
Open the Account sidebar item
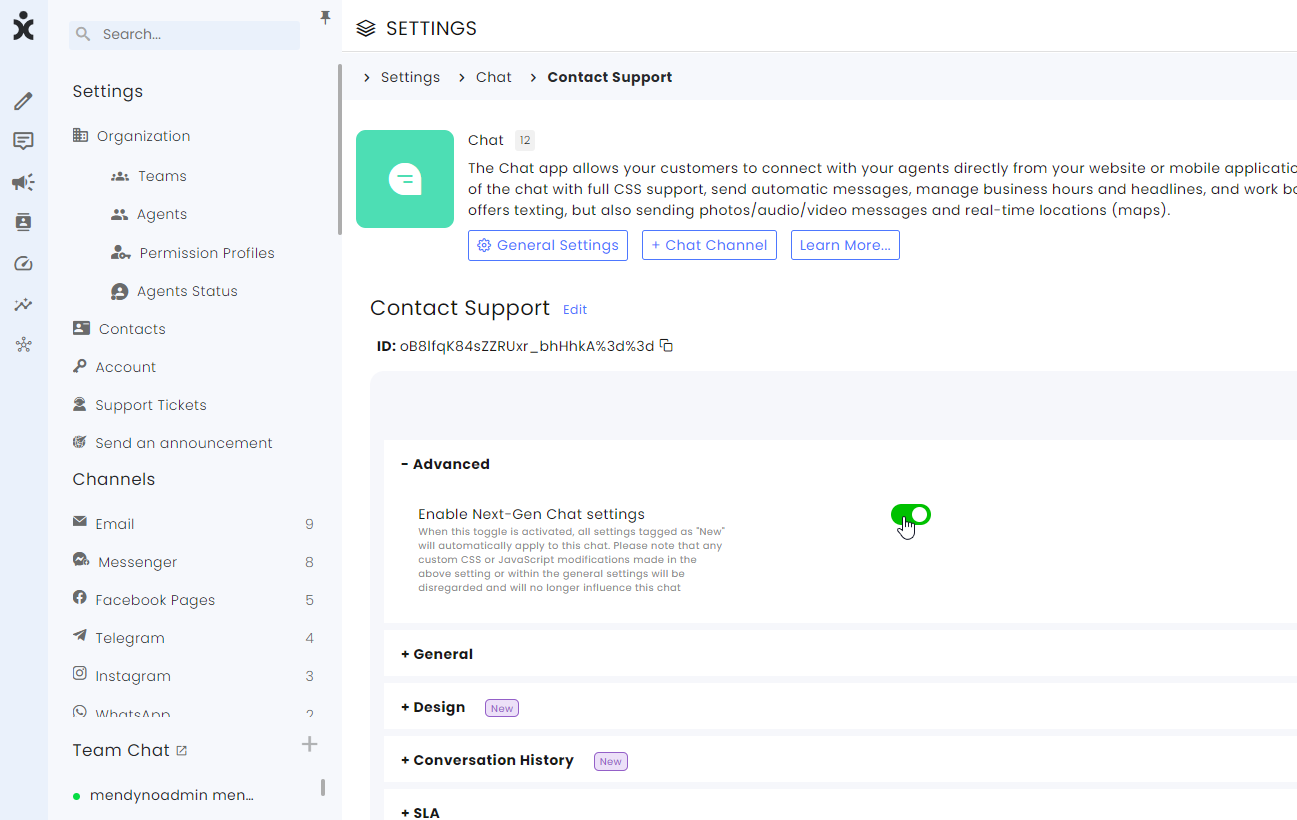(x=114, y=367)
